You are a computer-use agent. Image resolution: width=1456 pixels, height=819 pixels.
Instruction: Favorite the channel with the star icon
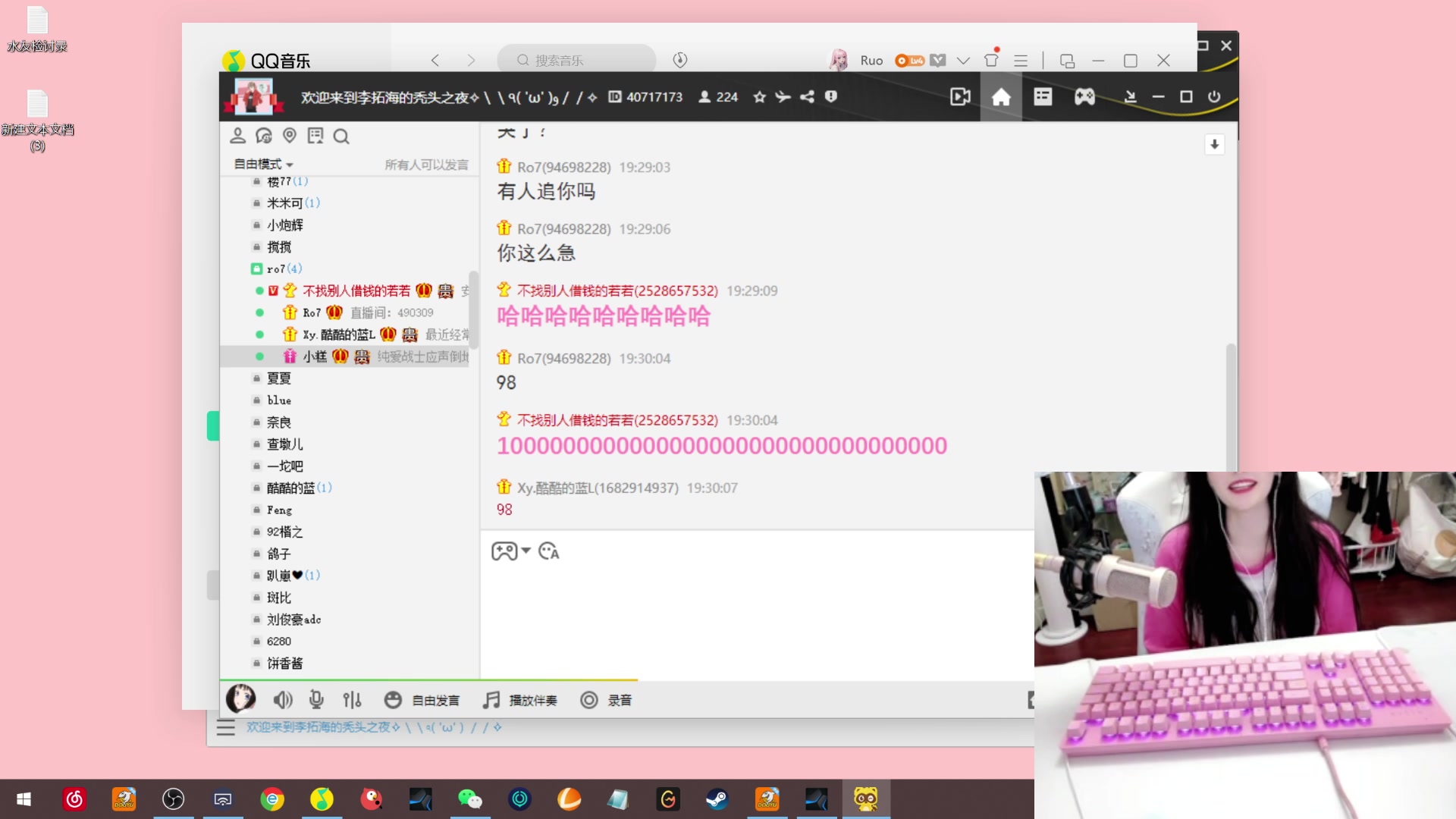[759, 97]
